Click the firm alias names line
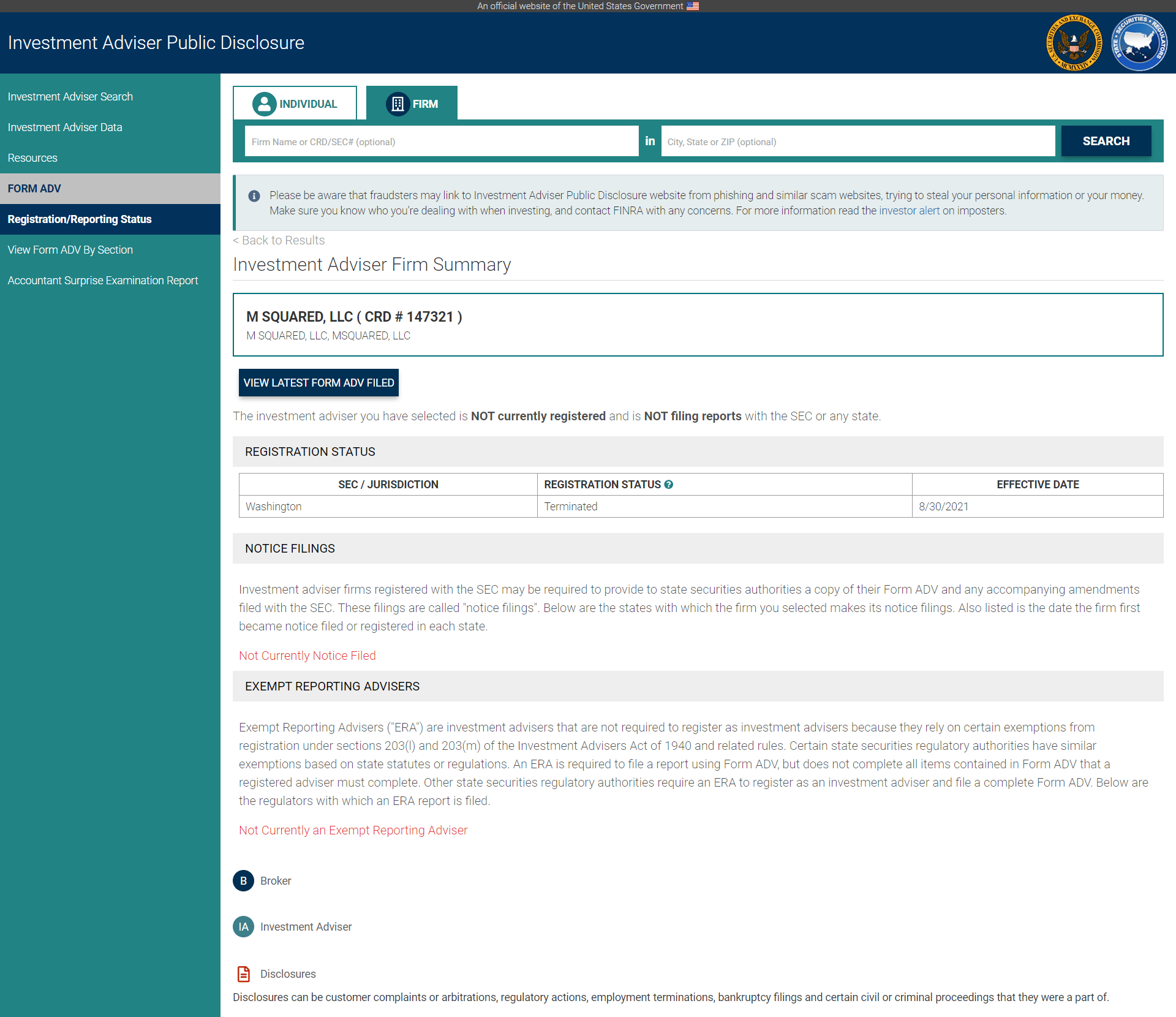This screenshot has height=1017, width=1176. 328,336
